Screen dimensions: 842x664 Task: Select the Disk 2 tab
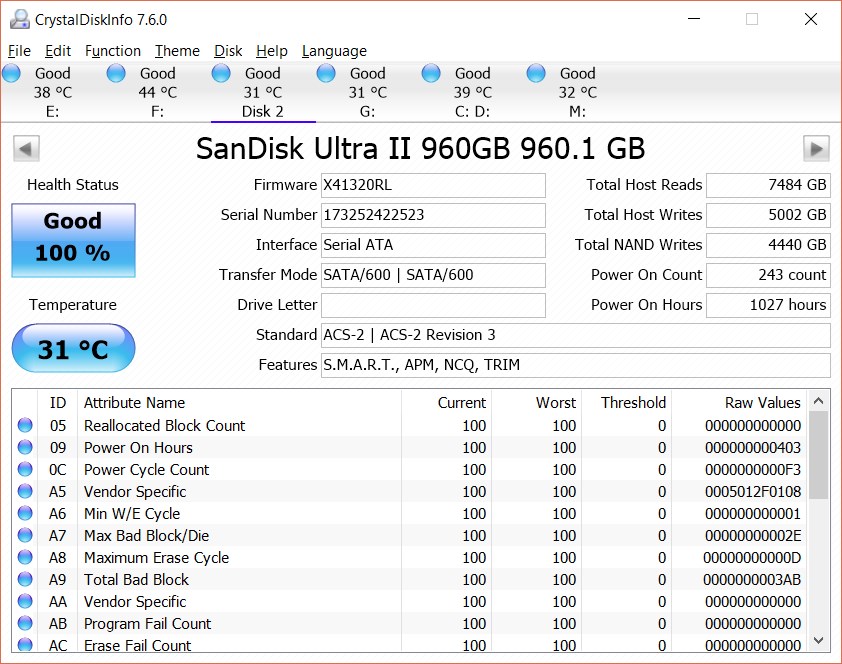(263, 92)
